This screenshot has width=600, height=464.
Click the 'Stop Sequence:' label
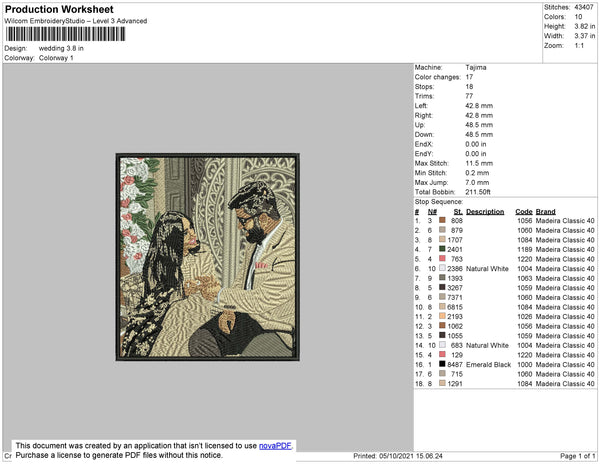click(439, 202)
